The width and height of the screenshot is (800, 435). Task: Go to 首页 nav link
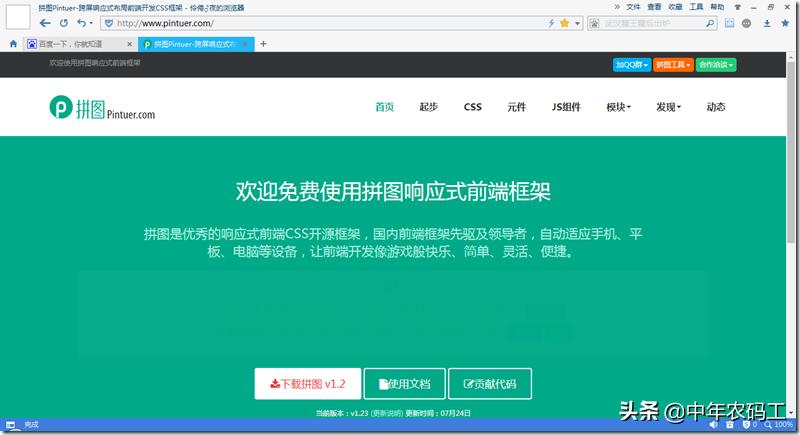pyautogui.click(x=384, y=107)
